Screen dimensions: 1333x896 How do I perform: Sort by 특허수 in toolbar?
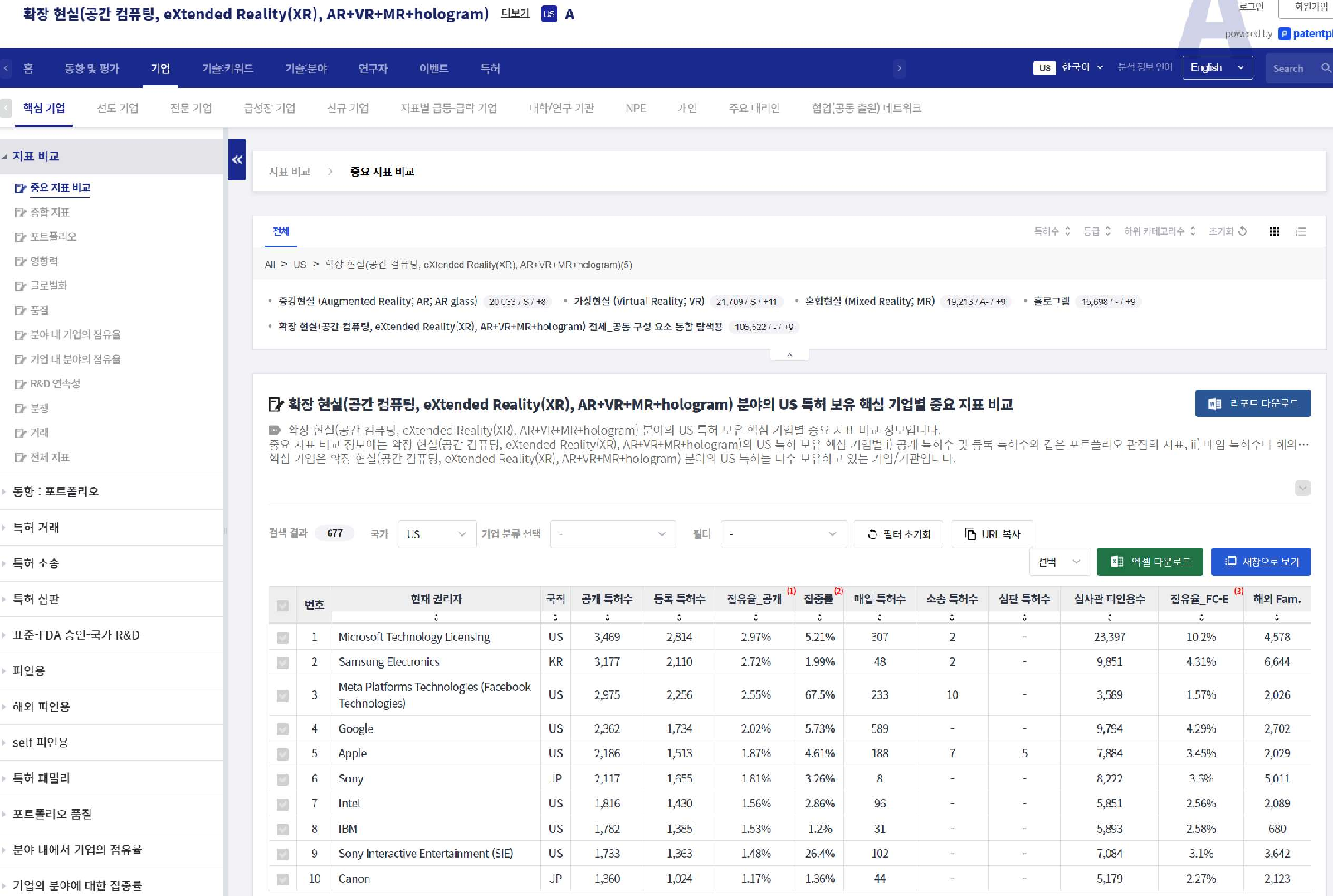1052,231
